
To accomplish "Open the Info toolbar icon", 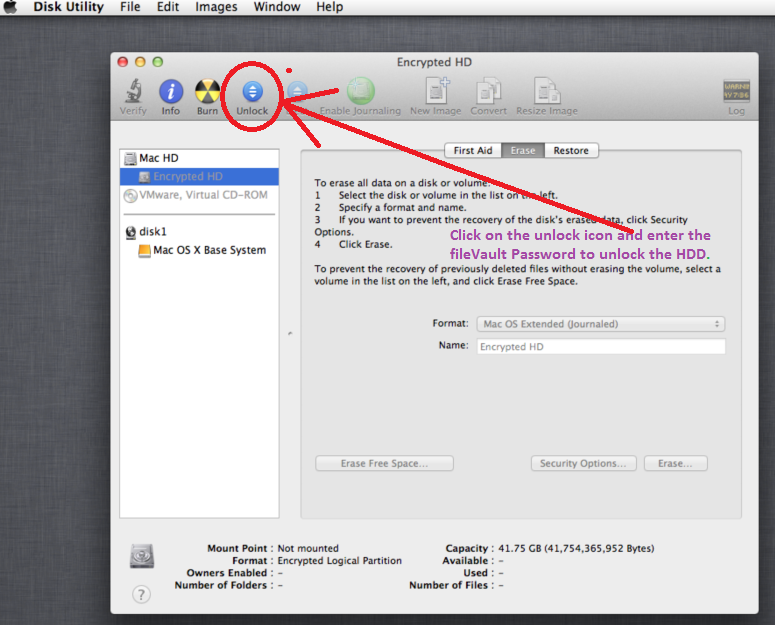I will tap(171, 91).
